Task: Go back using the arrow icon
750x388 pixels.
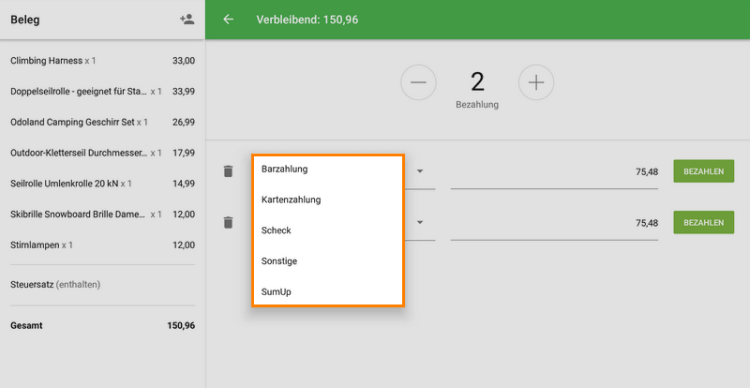Action: [228, 20]
